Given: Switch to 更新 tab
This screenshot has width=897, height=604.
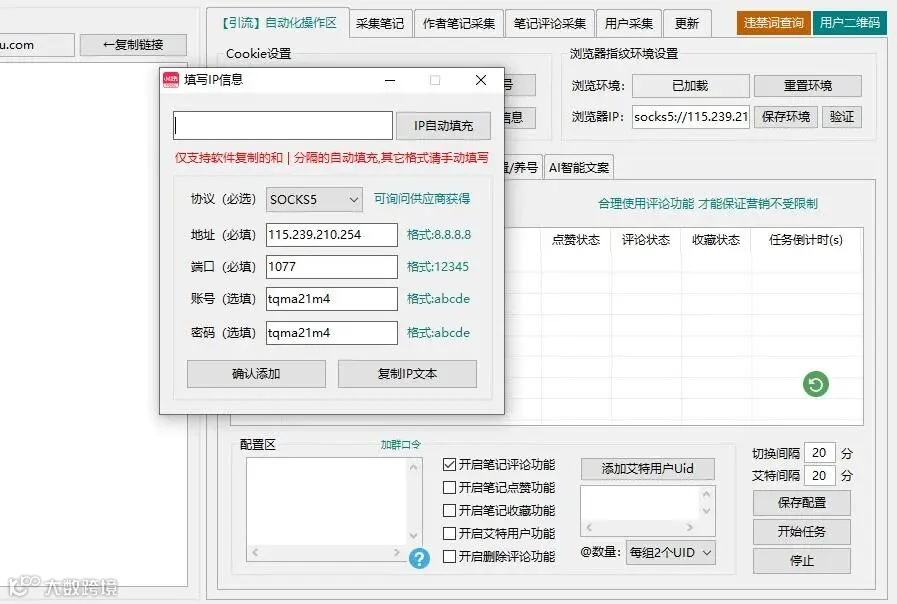Looking at the screenshot, I should point(687,23).
